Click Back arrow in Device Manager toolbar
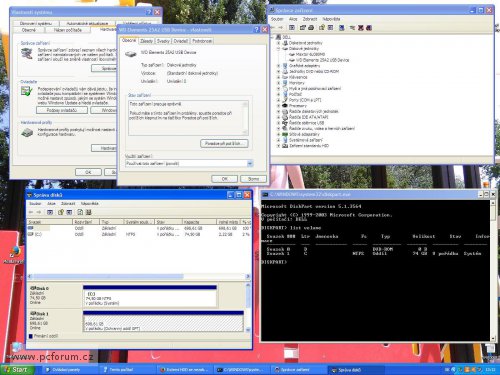 coord(272,28)
